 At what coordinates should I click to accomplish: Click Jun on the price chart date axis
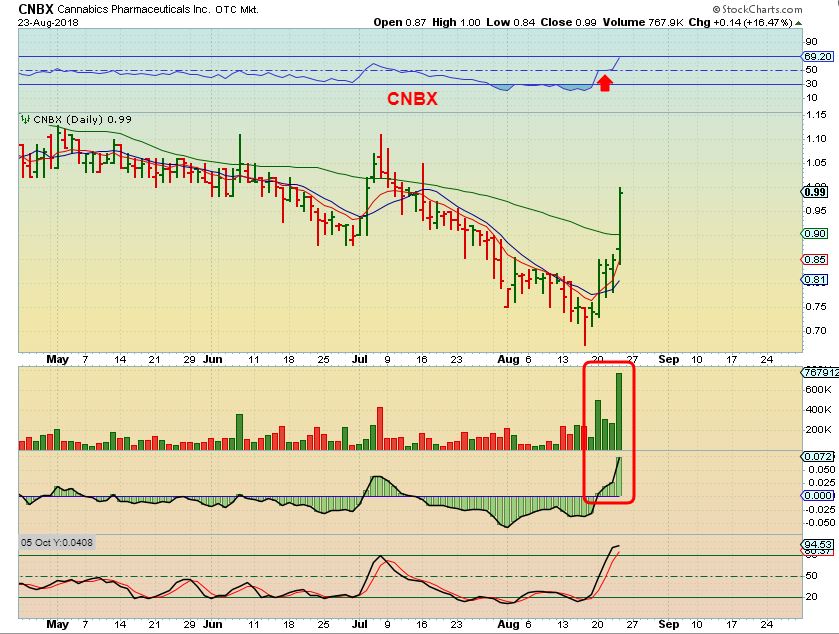pyautogui.click(x=212, y=360)
